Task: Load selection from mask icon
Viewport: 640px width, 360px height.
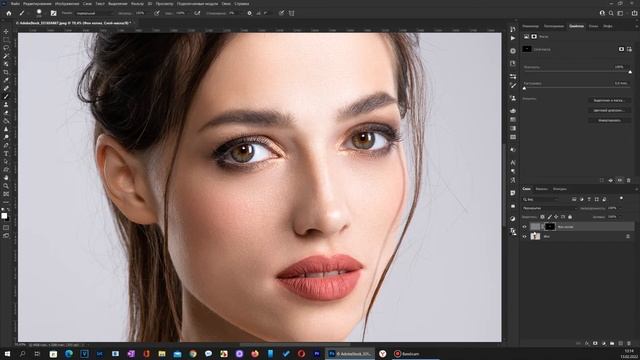Action: coord(602,180)
